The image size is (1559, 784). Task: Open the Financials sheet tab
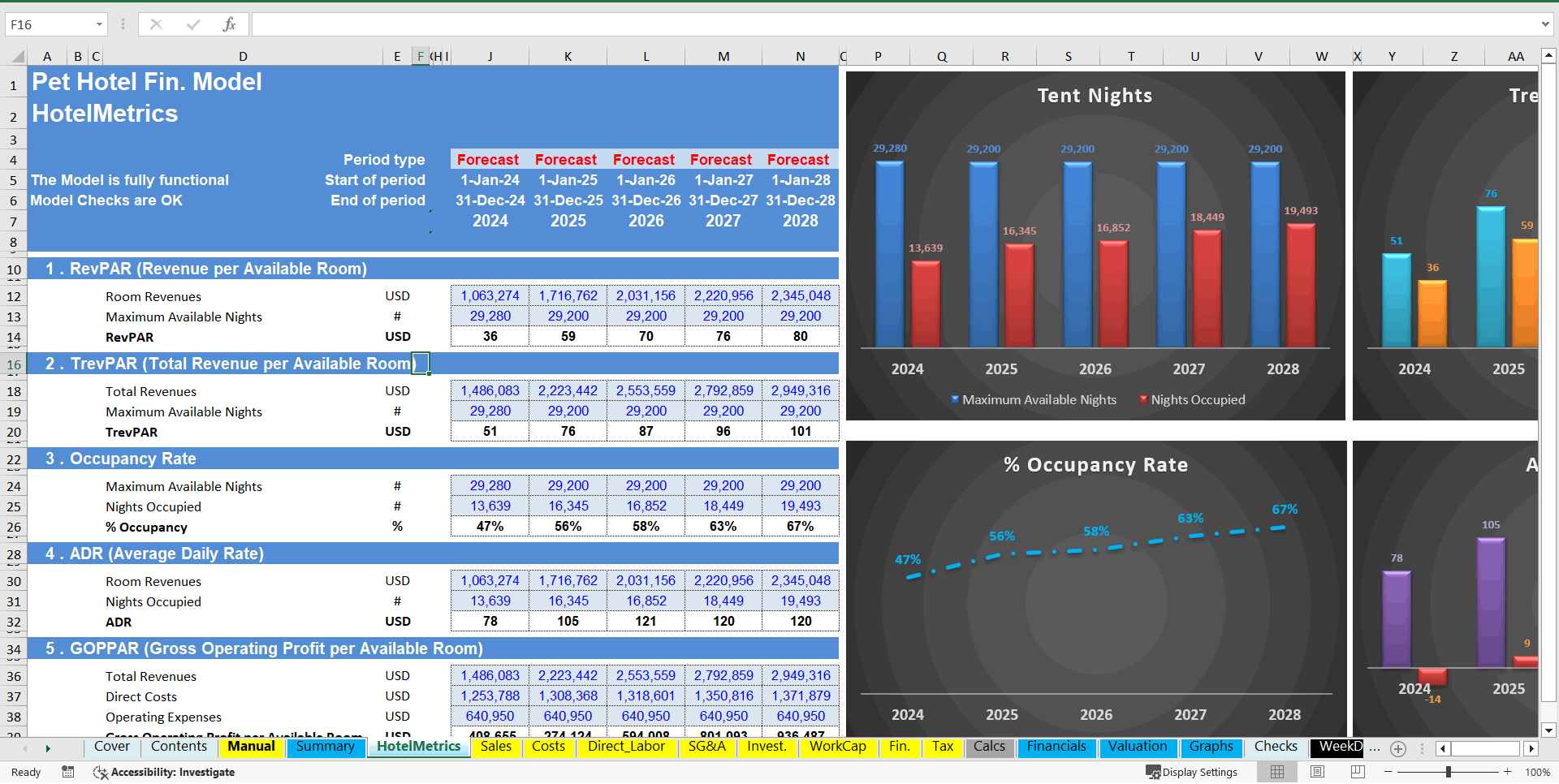tap(1056, 747)
